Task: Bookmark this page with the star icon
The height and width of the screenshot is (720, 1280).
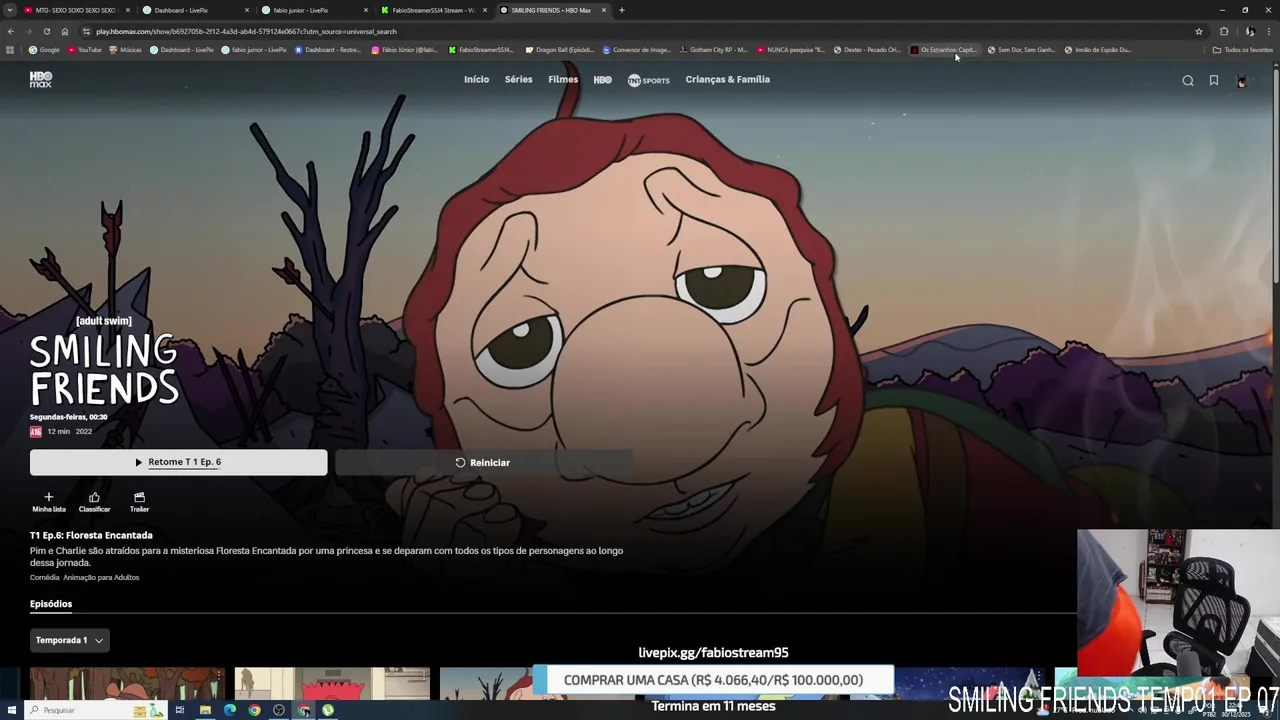Action: (x=1198, y=31)
